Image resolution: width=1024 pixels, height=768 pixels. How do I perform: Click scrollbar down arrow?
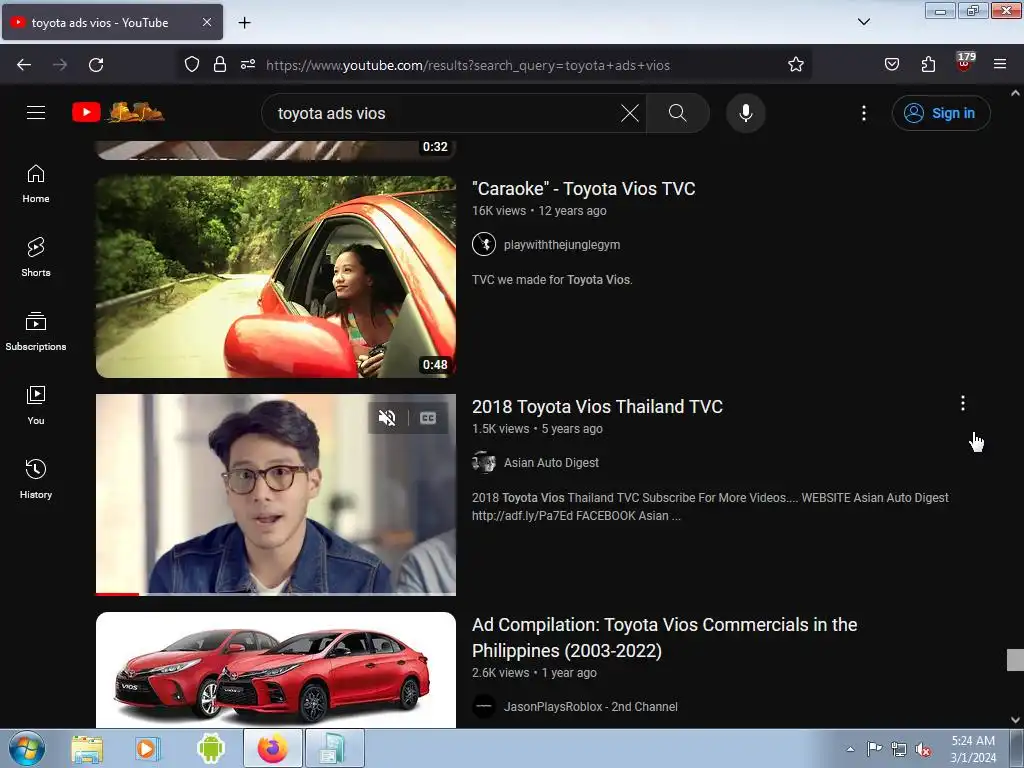pyautogui.click(x=1015, y=720)
